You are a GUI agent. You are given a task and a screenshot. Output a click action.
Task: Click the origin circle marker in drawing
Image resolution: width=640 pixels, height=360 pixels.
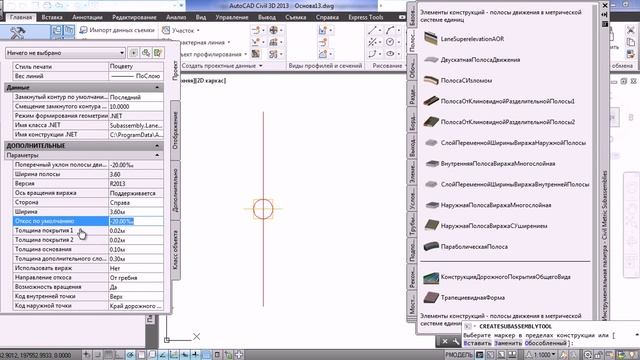coord(263,209)
